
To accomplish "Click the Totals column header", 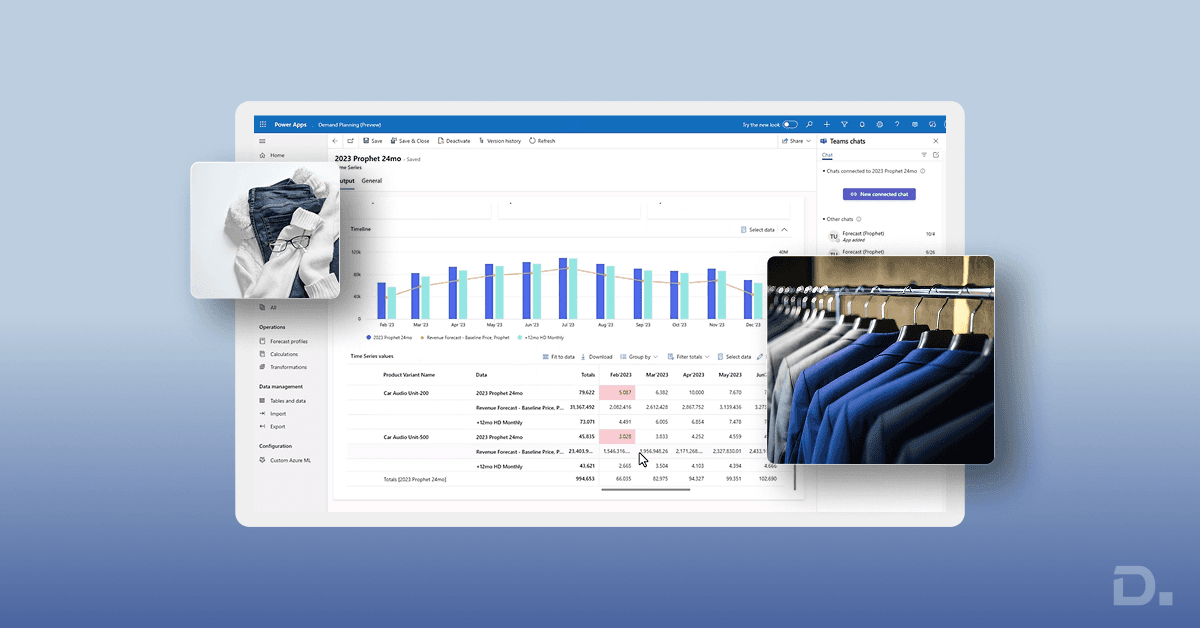I will point(587,375).
